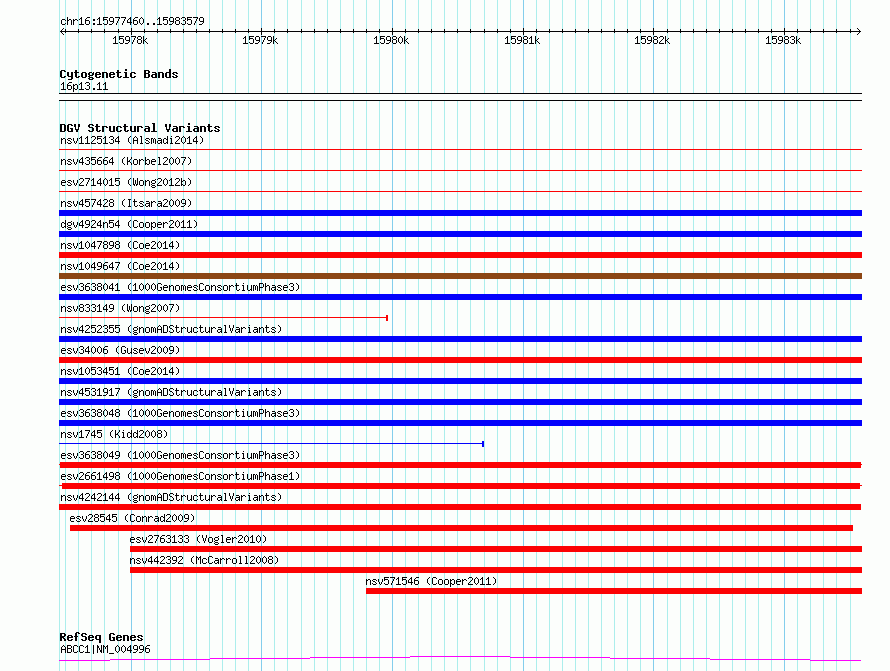Click the nsv1125134 (Alsmadi2014) variant label
The image size is (890, 671).
pos(132,140)
